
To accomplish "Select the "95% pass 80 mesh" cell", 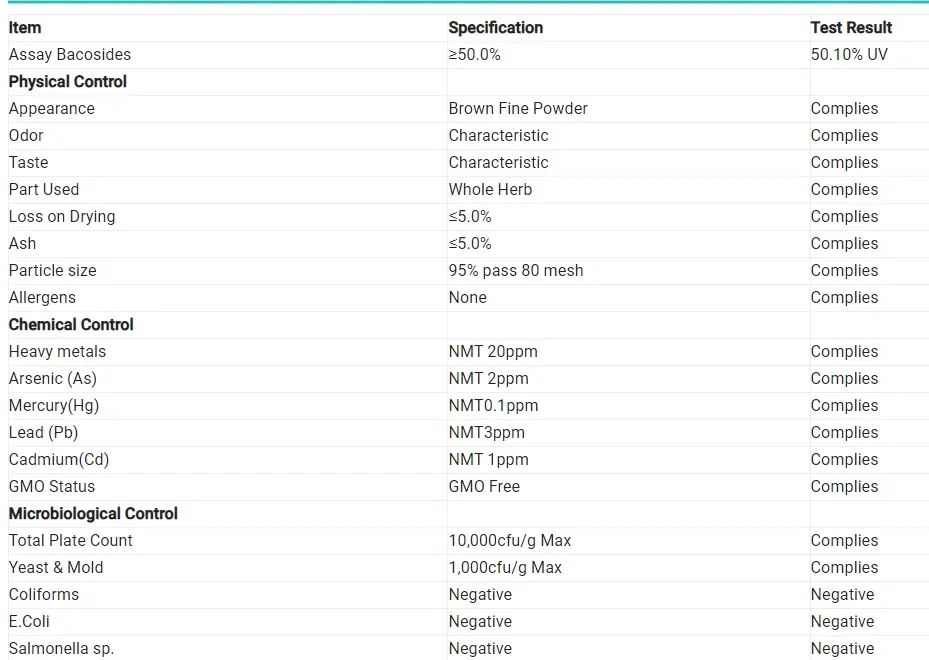I will 516,271.
